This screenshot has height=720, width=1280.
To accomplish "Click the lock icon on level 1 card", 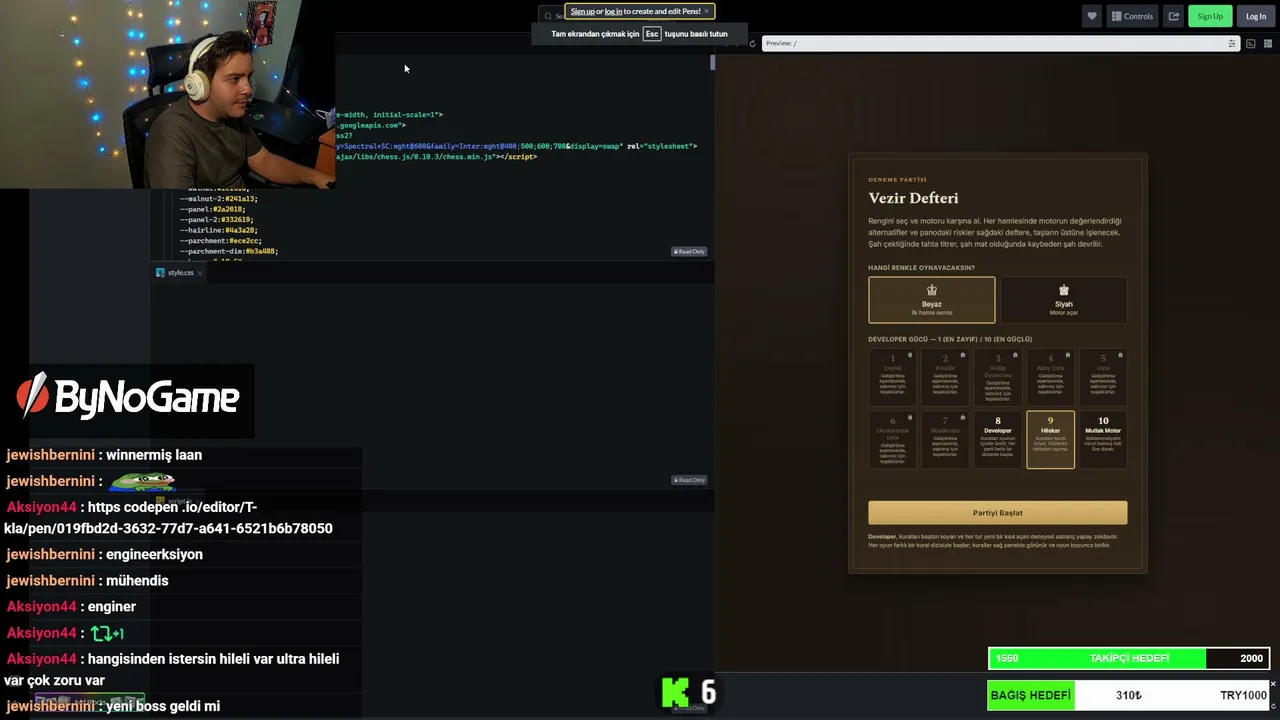I will tap(910, 355).
